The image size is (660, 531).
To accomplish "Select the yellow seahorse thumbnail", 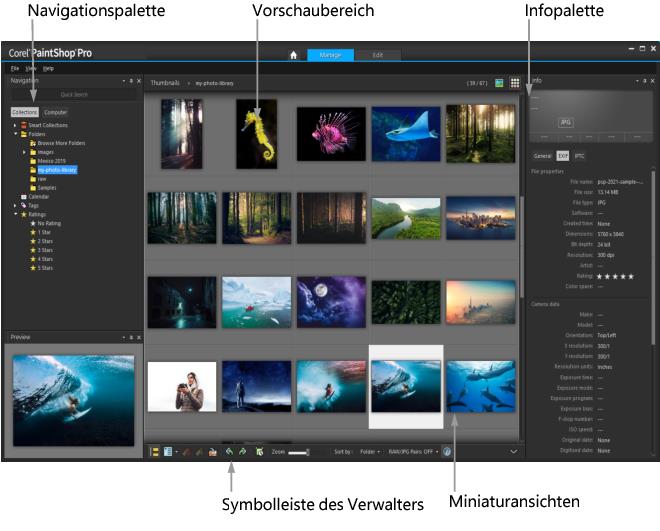I will [x=256, y=133].
